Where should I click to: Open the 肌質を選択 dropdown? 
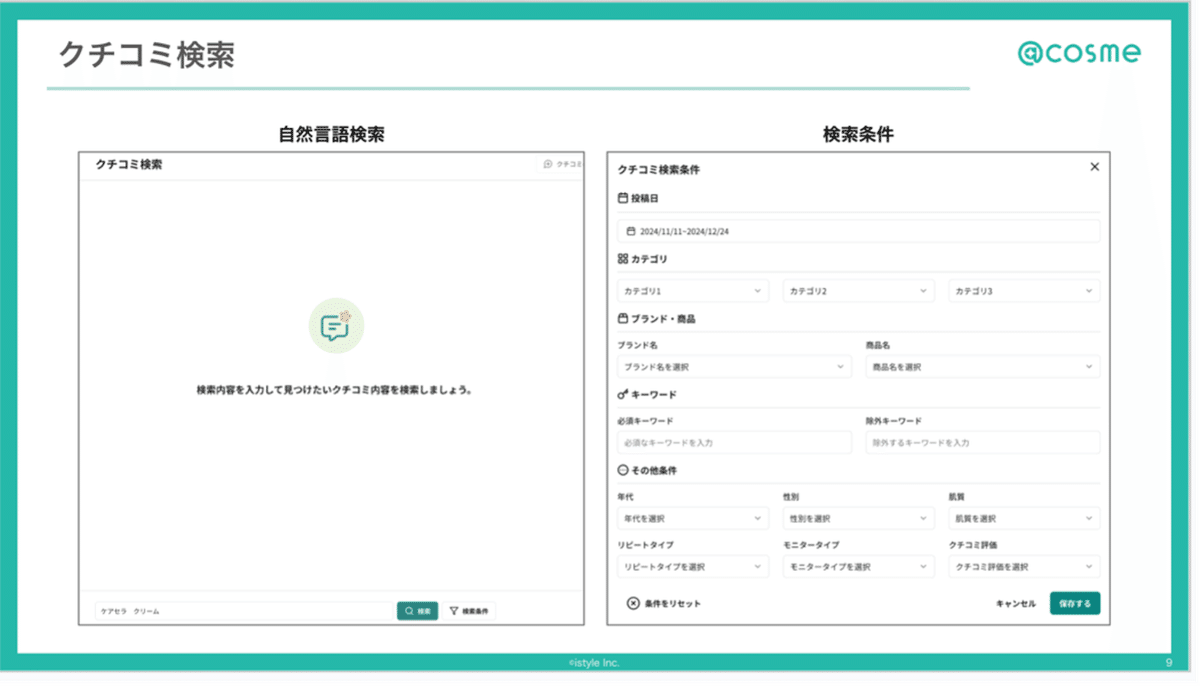[x=1024, y=519]
